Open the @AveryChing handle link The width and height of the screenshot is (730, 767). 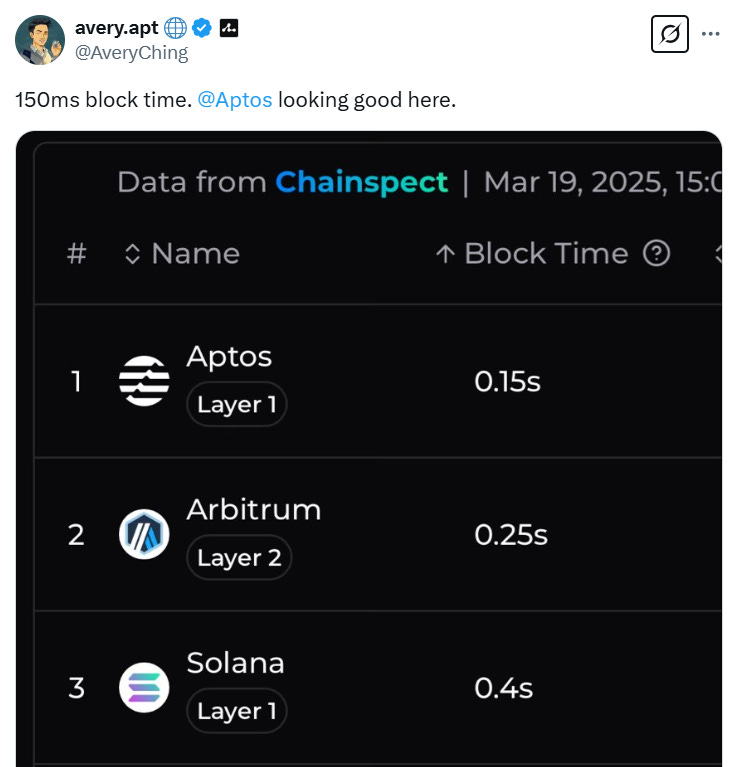pyautogui.click(x=131, y=53)
